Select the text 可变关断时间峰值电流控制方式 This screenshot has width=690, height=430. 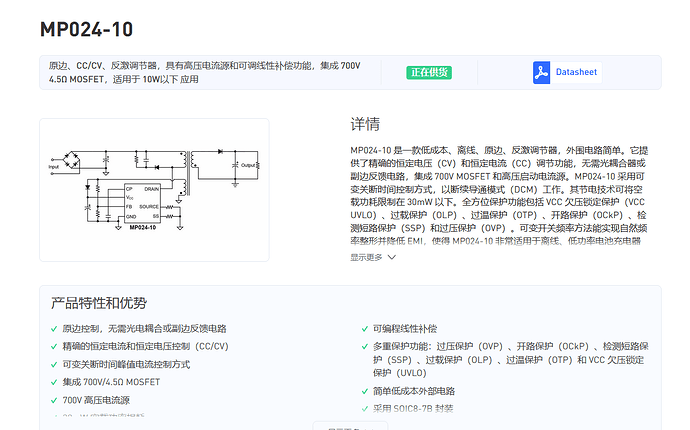126,364
